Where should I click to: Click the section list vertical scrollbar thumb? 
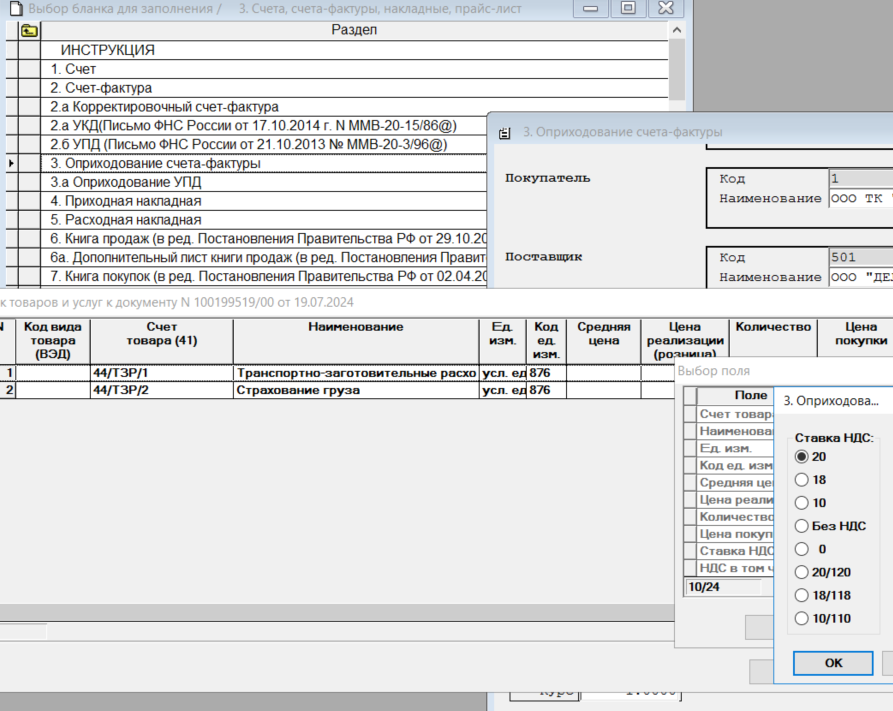pyautogui.click(x=677, y=70)
